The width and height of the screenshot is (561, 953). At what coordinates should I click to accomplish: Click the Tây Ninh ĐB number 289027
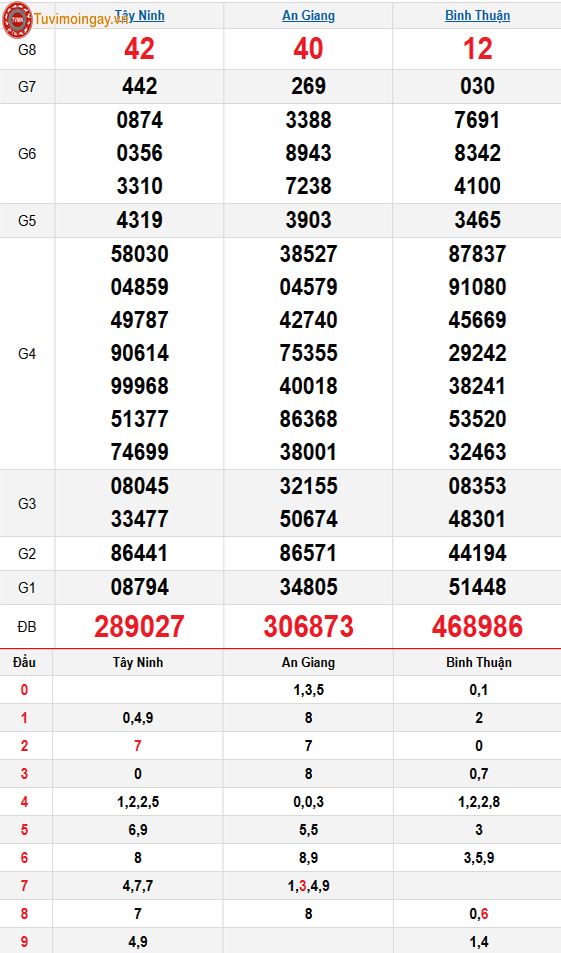[139, 627]
